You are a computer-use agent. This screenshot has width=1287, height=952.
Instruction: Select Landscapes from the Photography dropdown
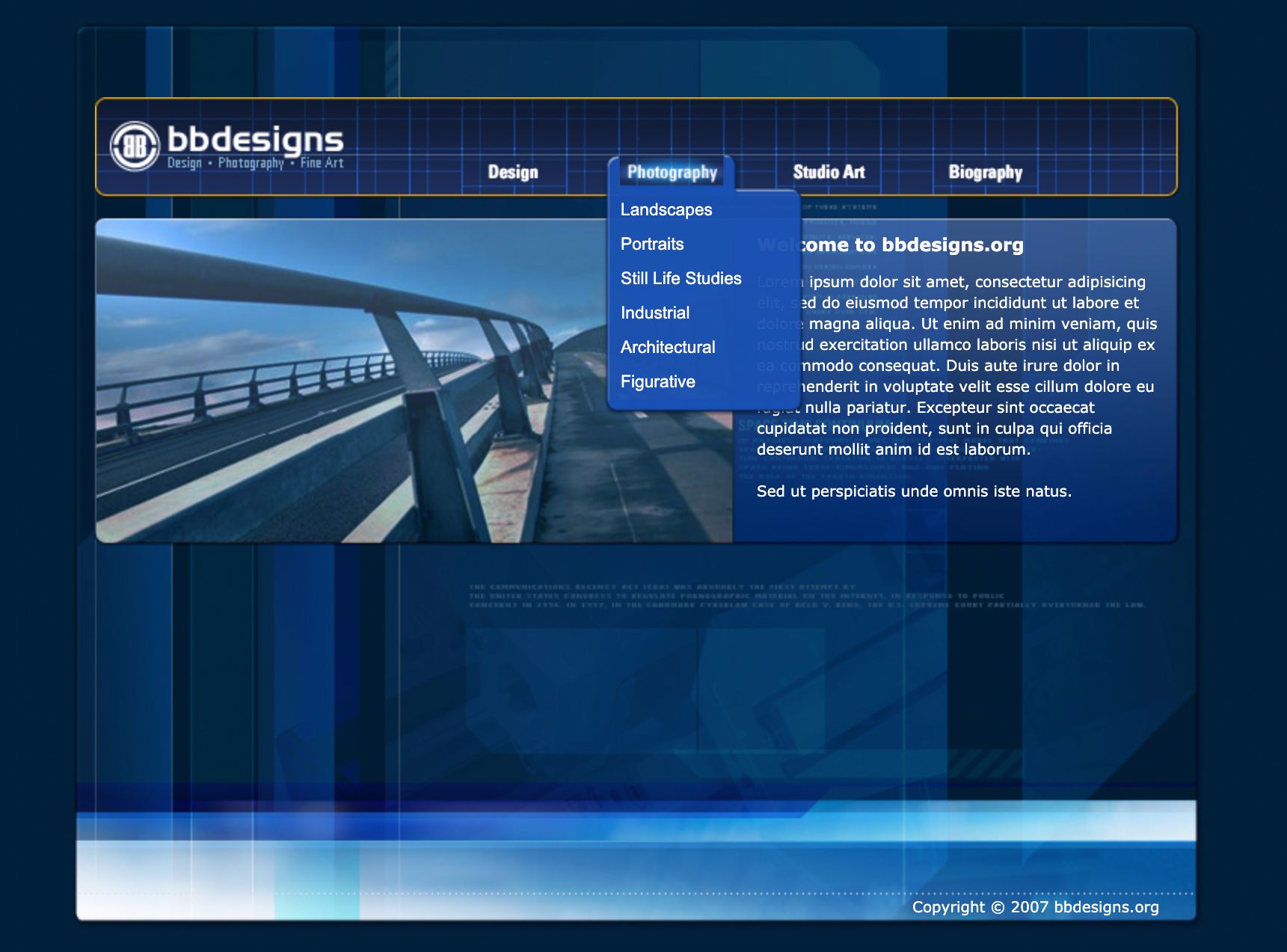[x=666, y=209]
